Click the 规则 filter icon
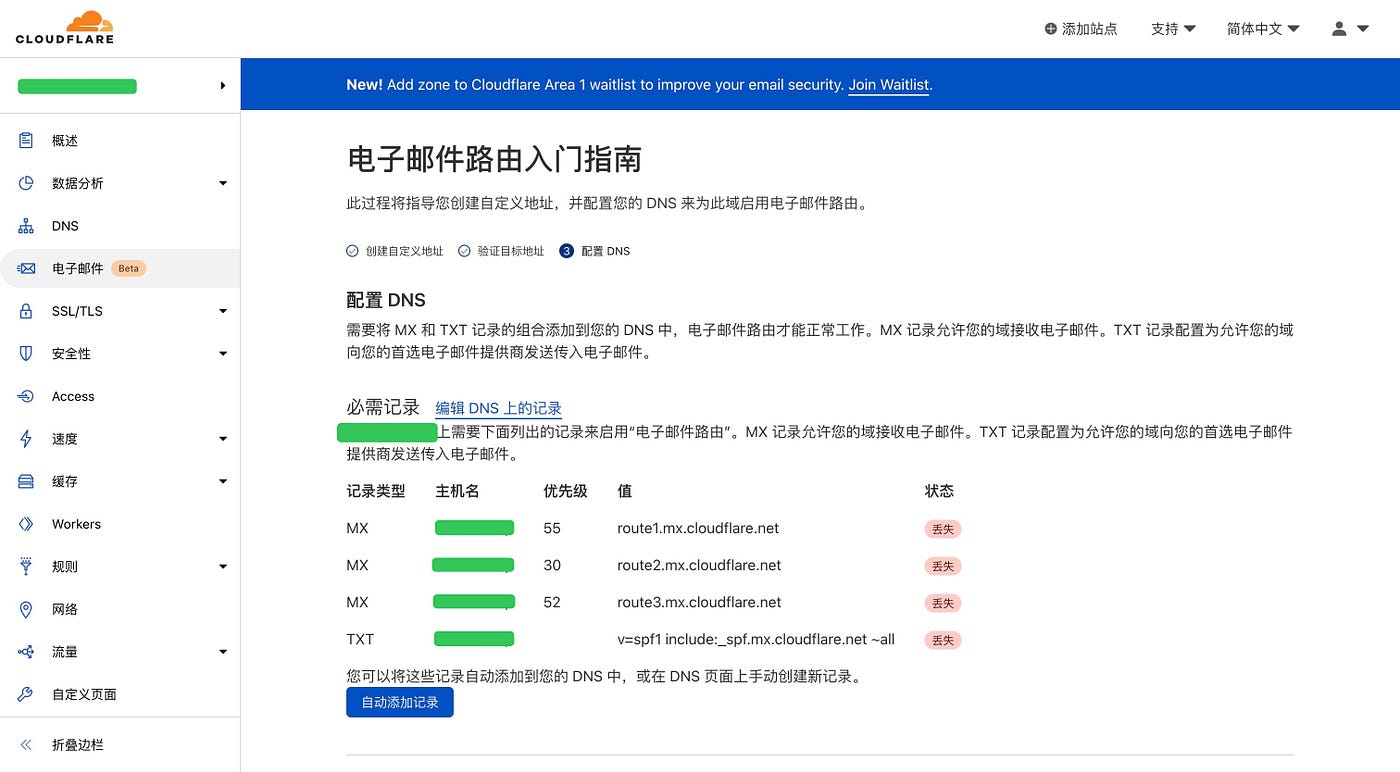Viewport: 1400px width, 772px height. [26, 566]
